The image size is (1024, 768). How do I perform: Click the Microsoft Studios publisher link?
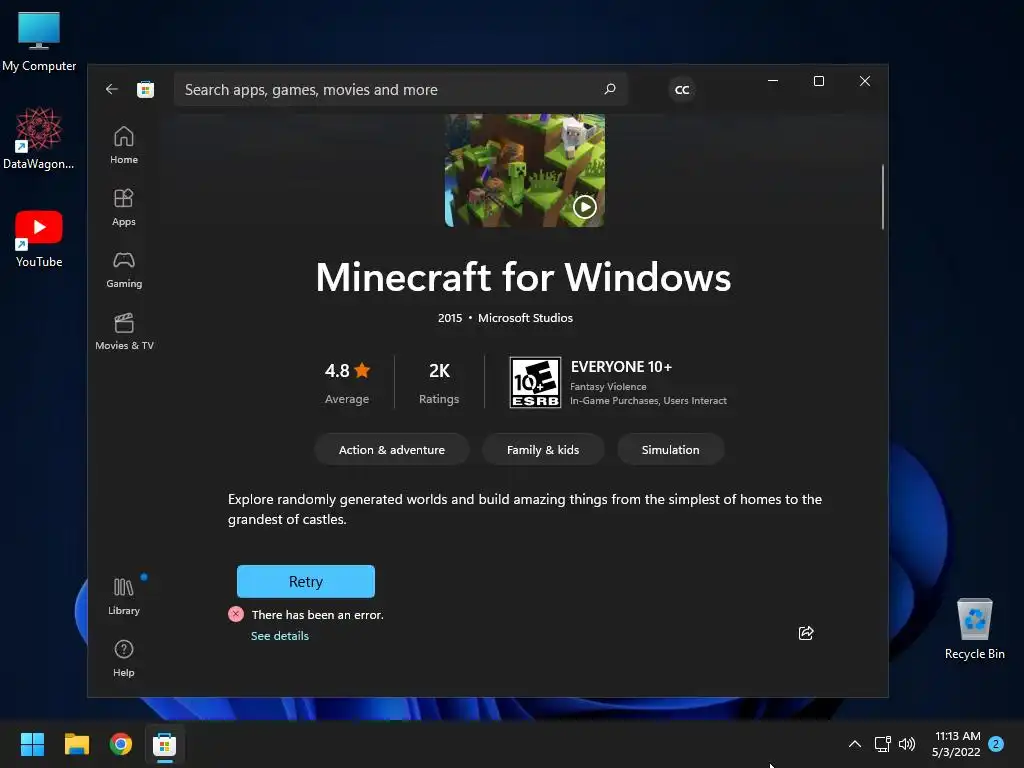click(525, 318)
